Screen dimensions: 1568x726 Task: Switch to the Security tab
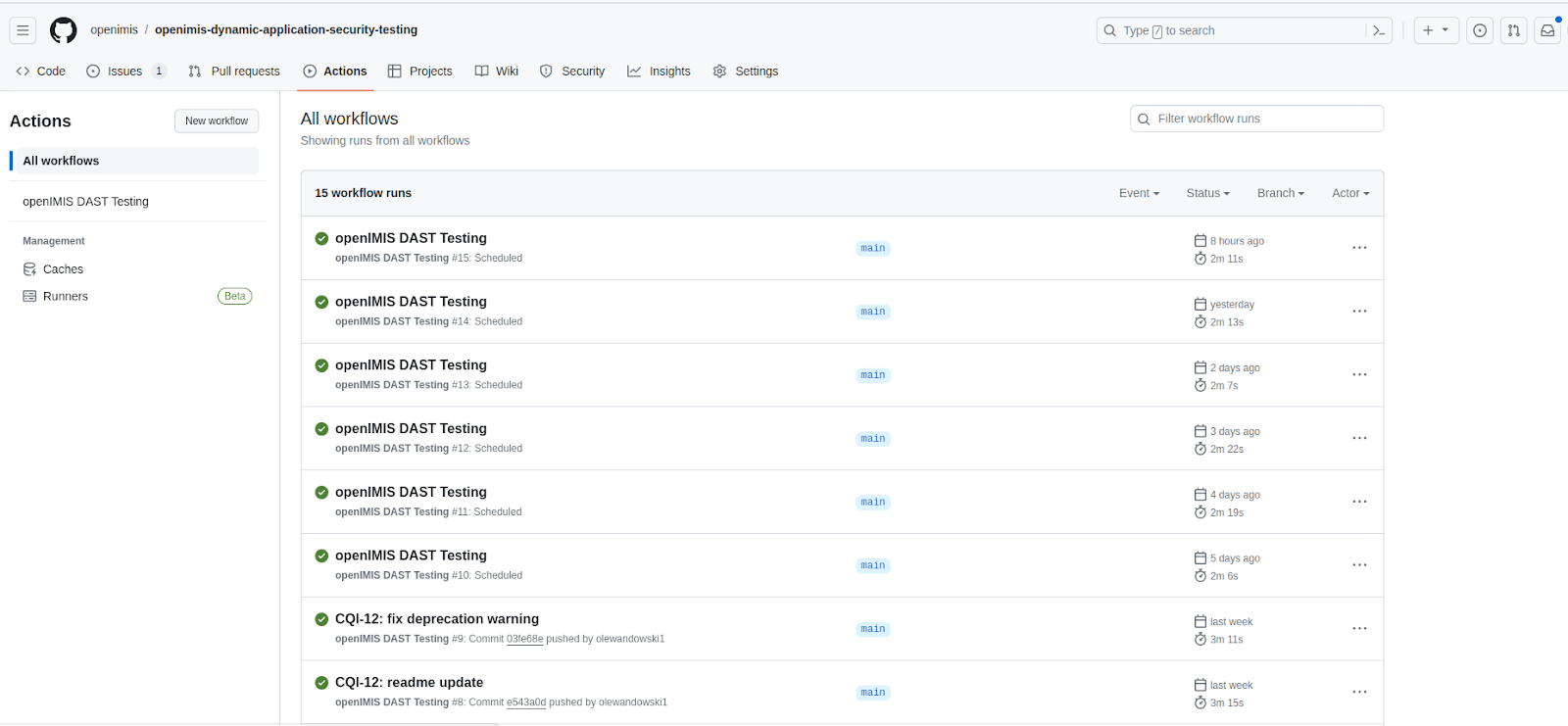[x=572, y=72]
